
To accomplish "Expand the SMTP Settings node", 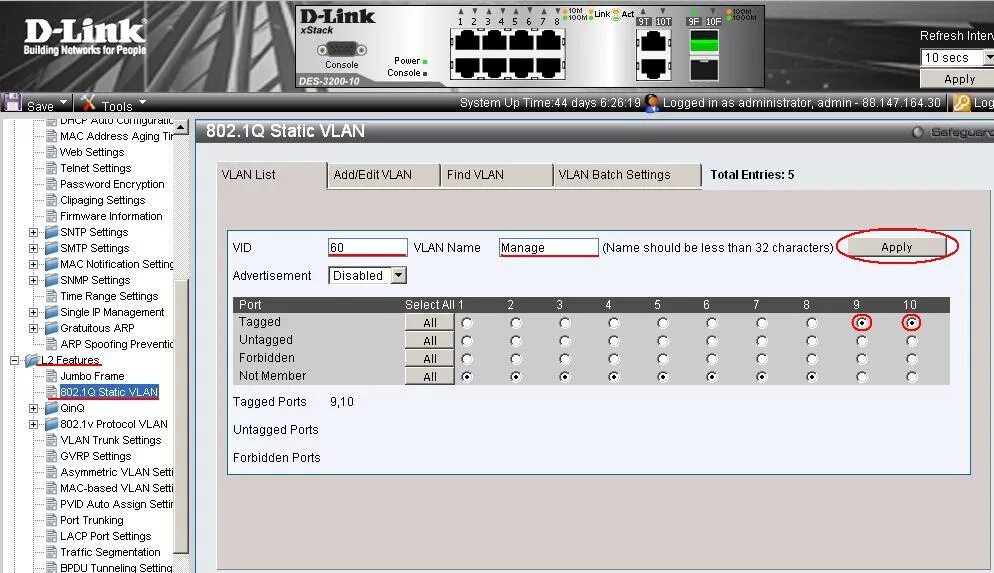I will (34, 248).
